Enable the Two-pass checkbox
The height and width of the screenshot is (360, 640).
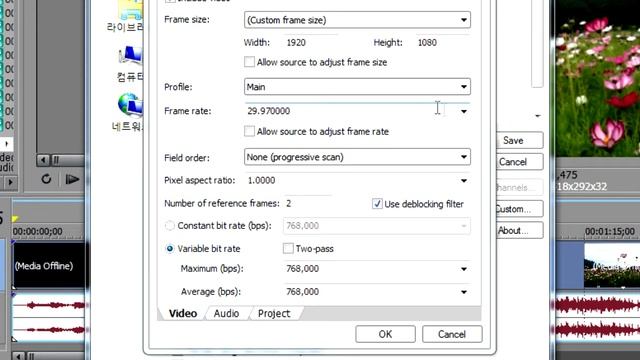288,249
